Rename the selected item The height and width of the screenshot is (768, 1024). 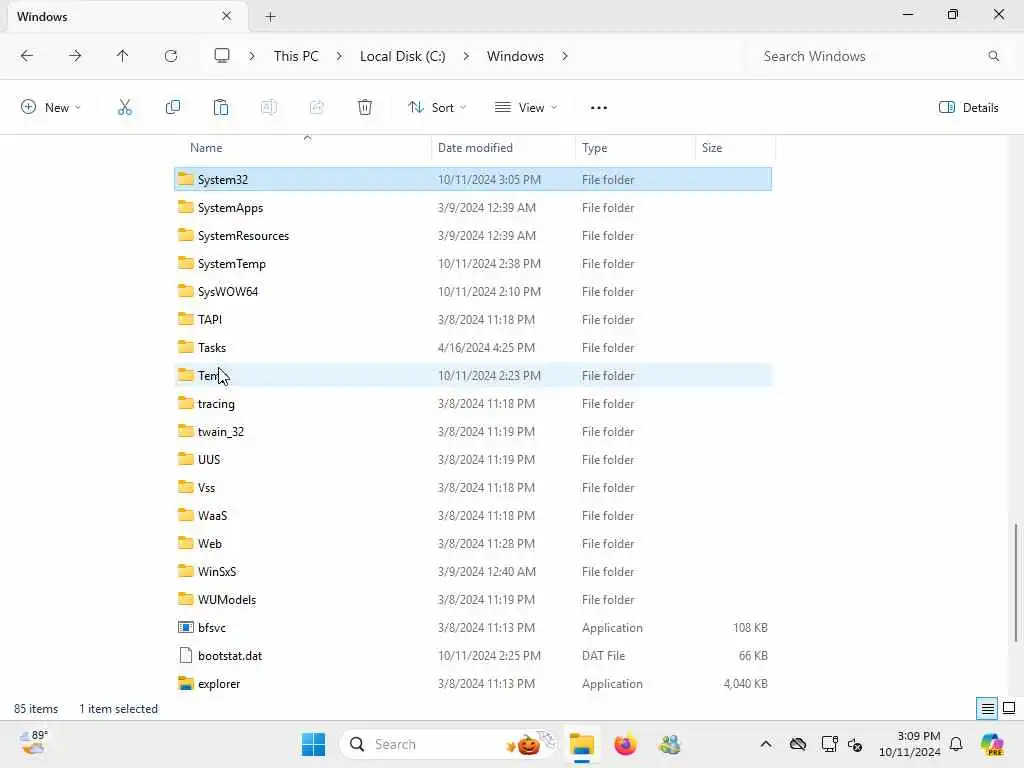click(x=269, y=107)
